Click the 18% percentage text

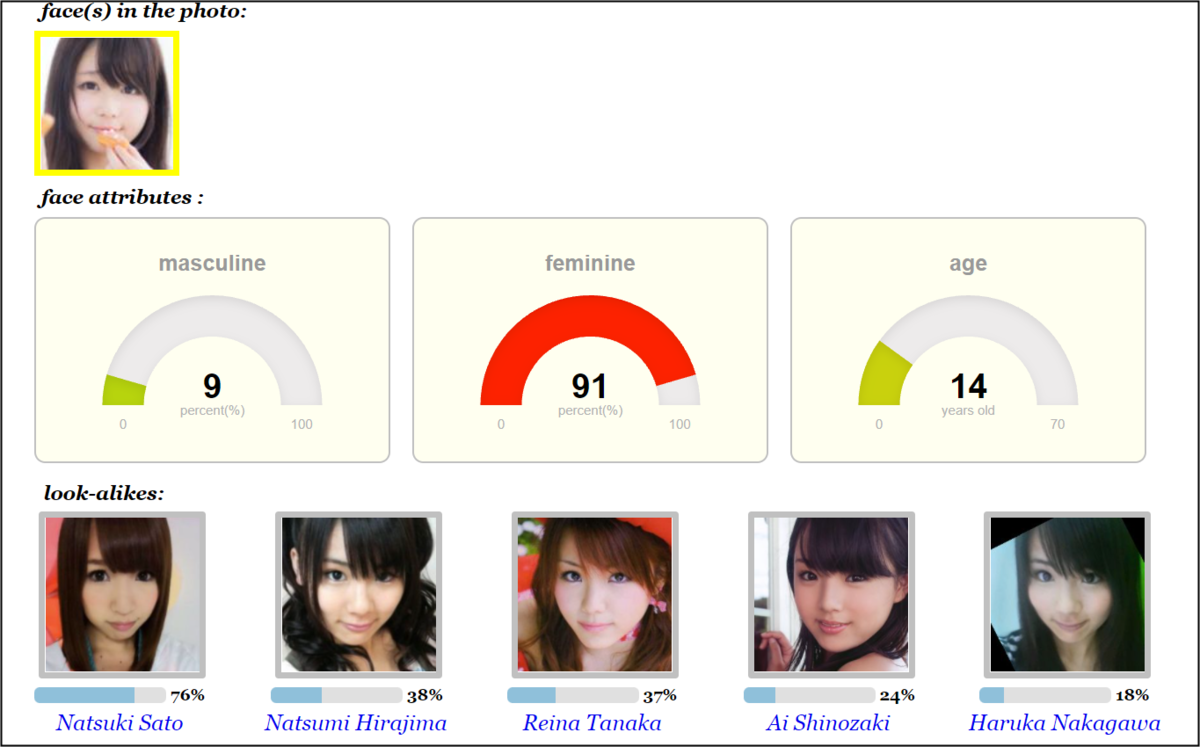pyautogui.click(x=1132, y=695)
